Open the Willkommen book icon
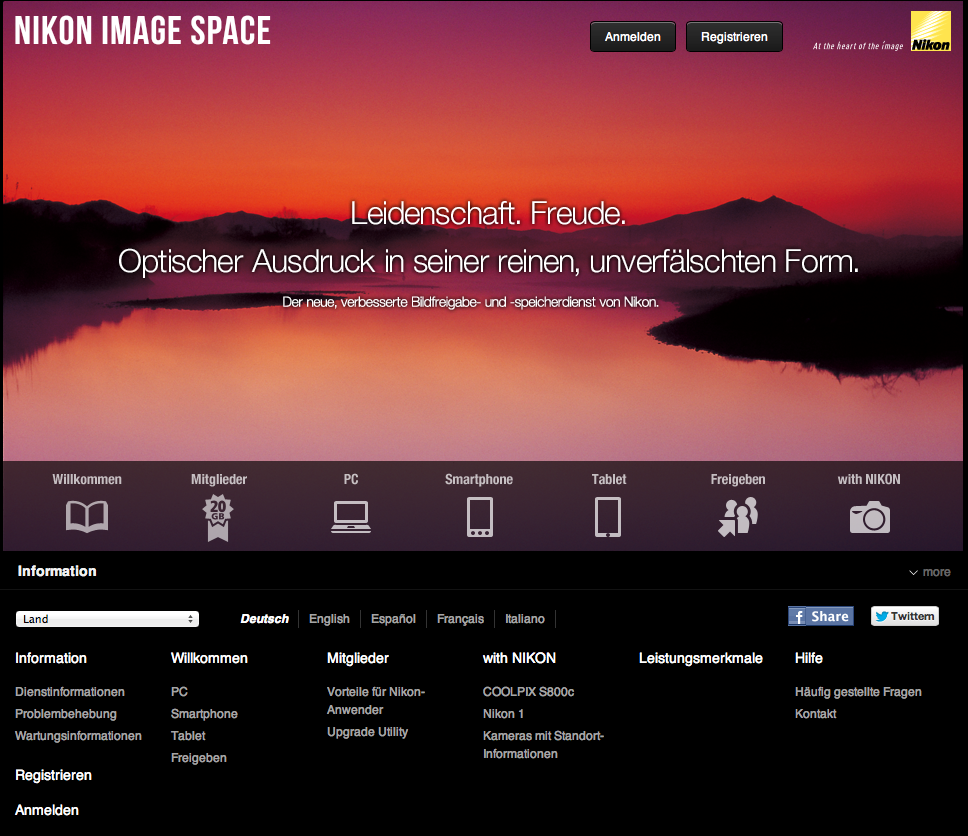This screenshot has height=836, width=968. coord(87,516)
